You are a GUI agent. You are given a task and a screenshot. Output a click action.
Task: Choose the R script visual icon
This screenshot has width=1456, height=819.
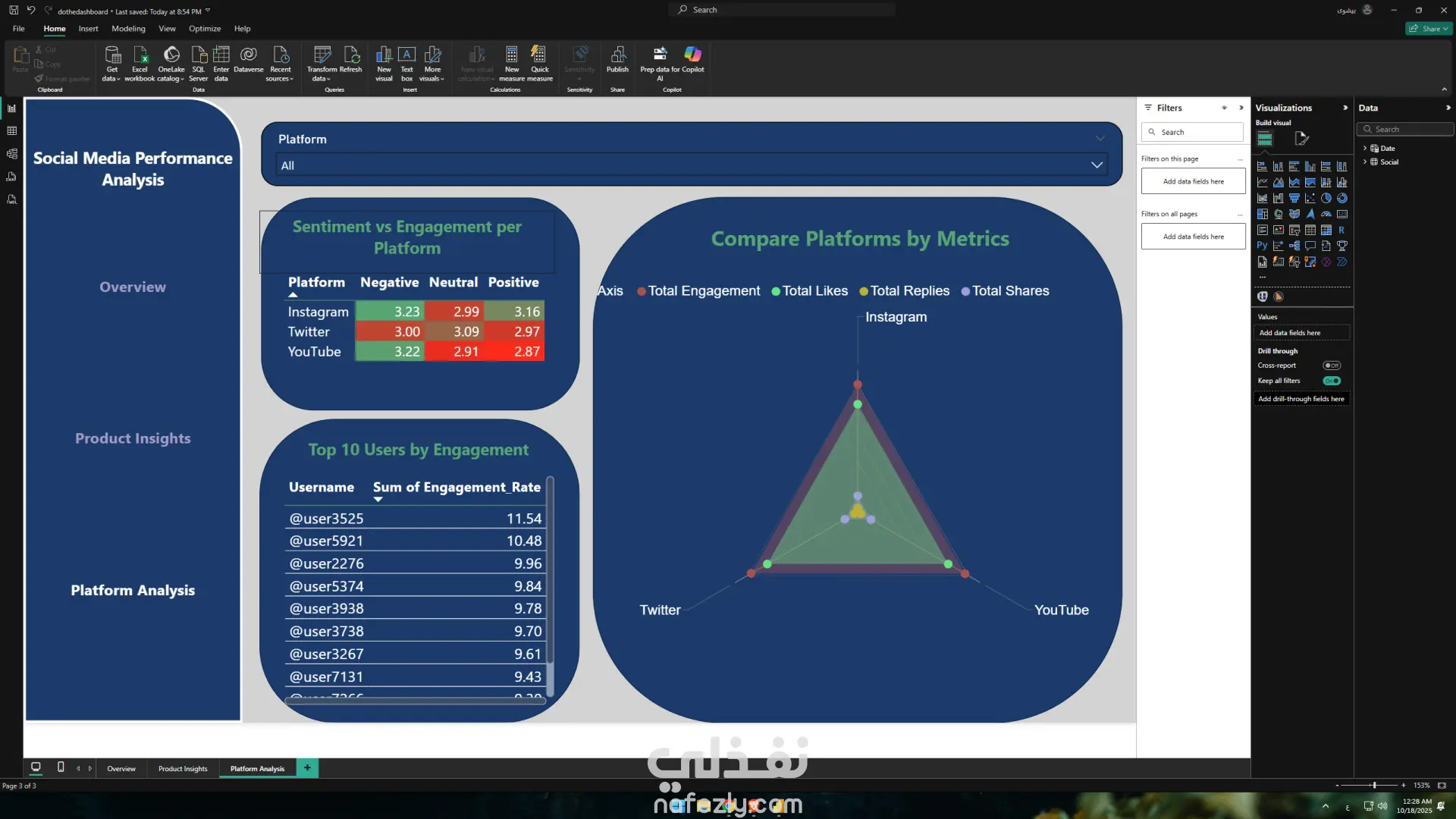point(1341,230)
